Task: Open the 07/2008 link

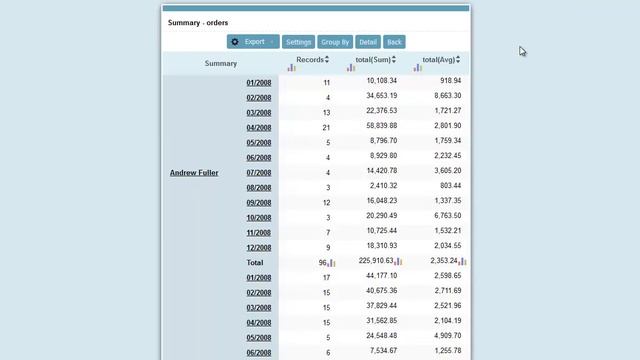Action: coord(259,173)
